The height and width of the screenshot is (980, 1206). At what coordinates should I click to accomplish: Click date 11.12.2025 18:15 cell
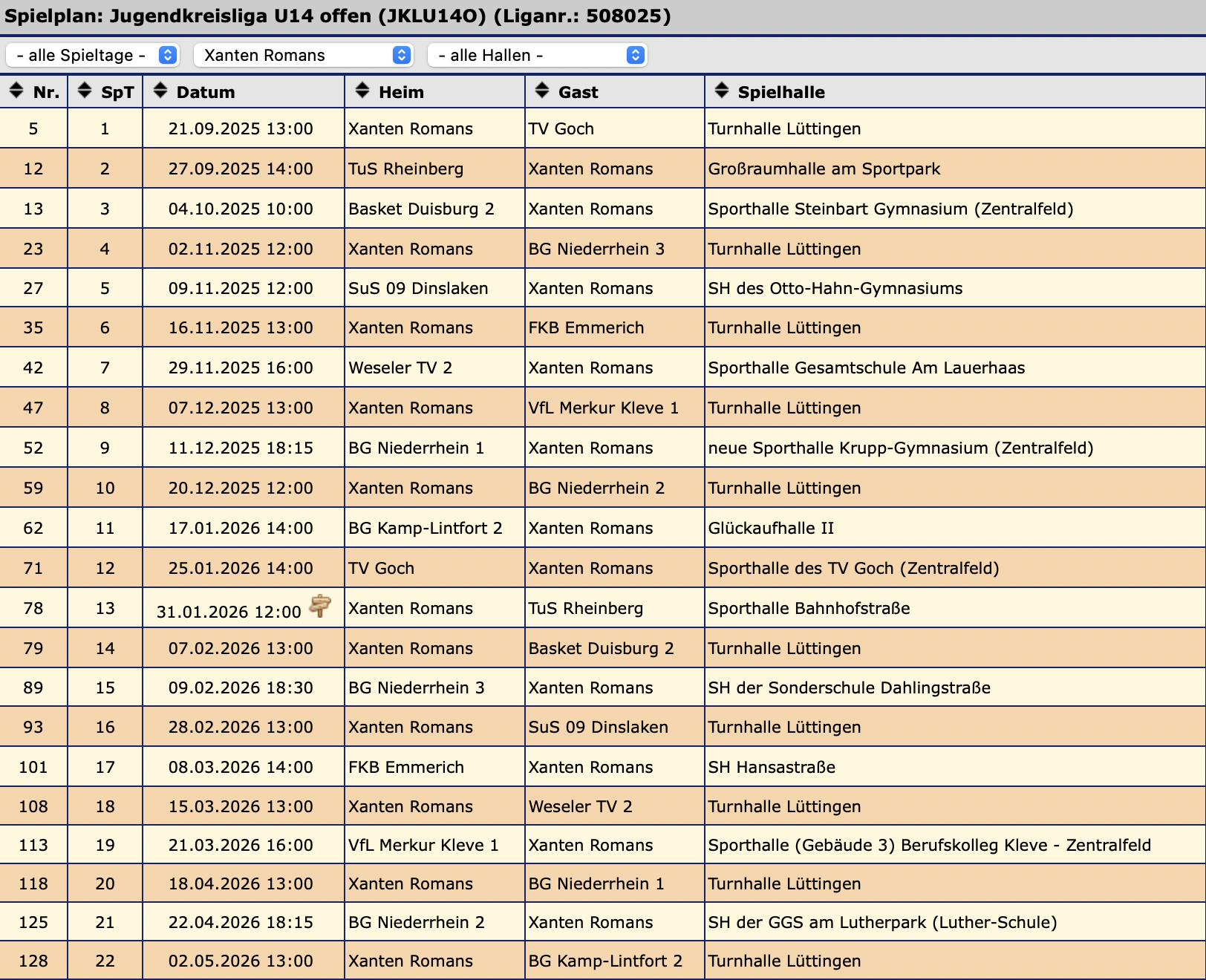[241, 448]
